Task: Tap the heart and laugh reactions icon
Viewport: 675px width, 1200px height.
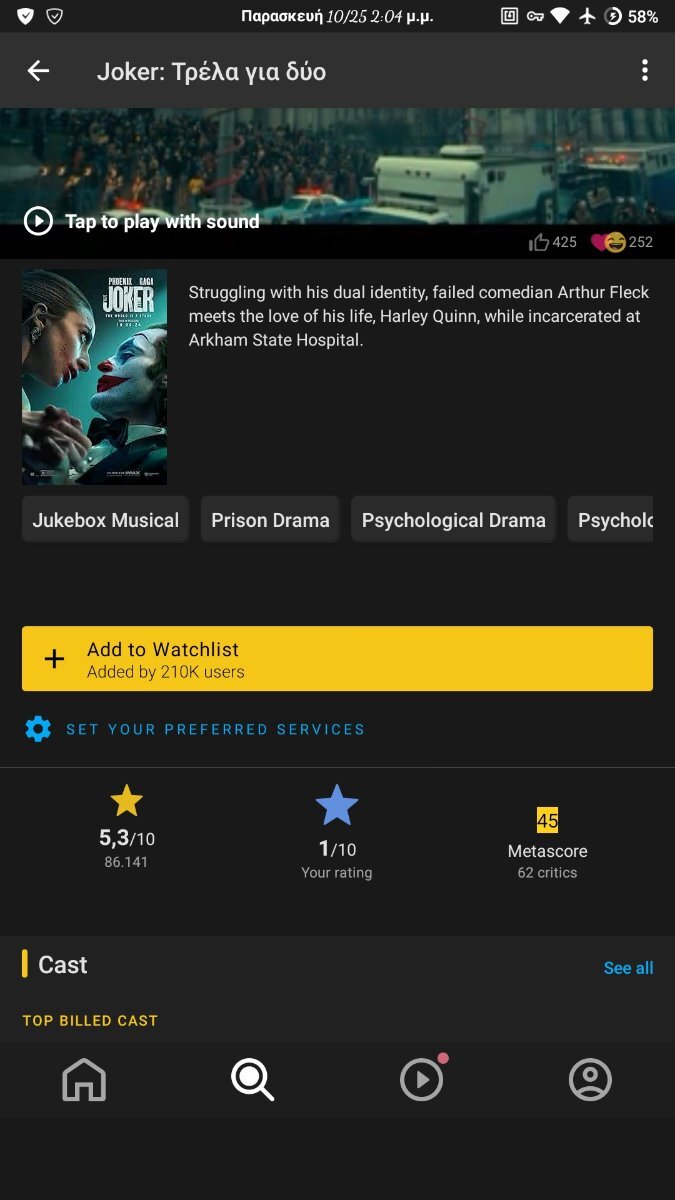Action: pyautogui.click(x=608, y=242)
